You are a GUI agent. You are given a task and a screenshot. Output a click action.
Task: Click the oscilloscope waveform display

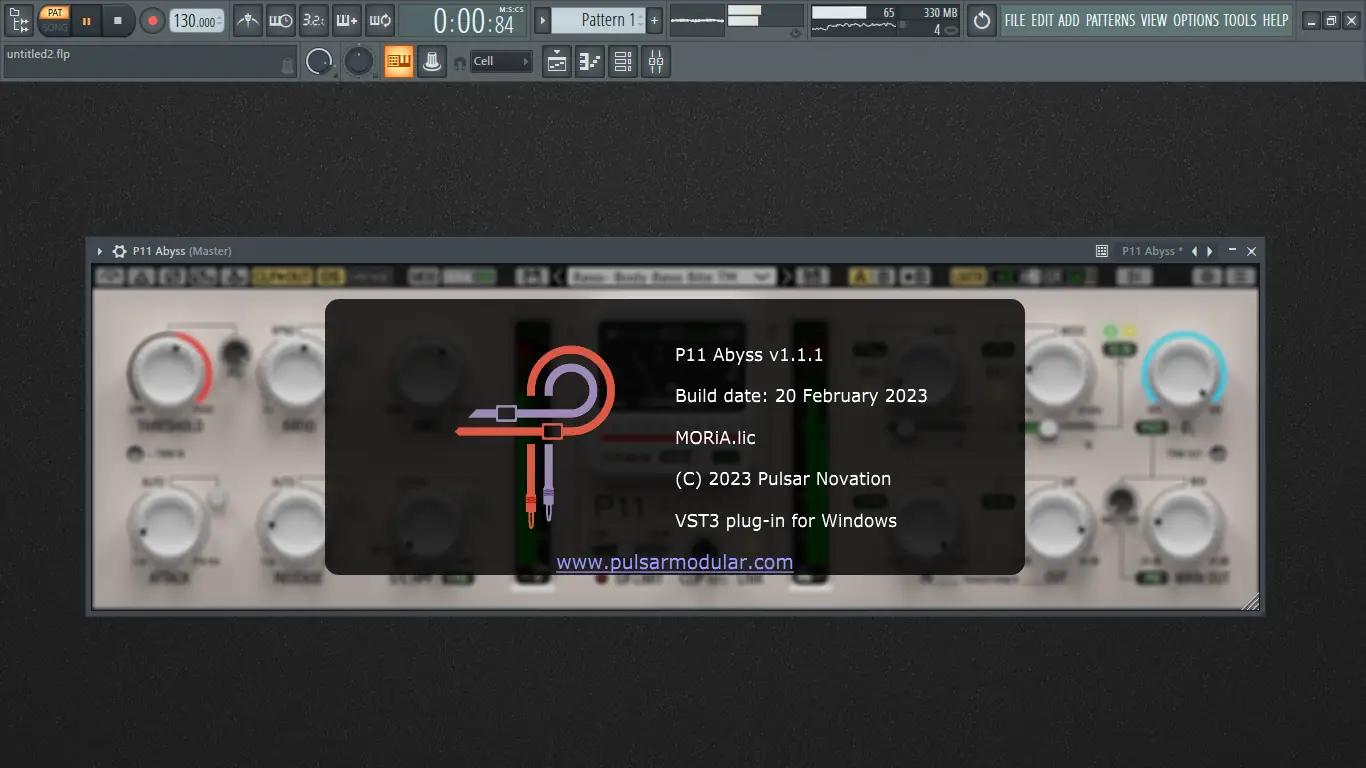click(x=697, y=20)
